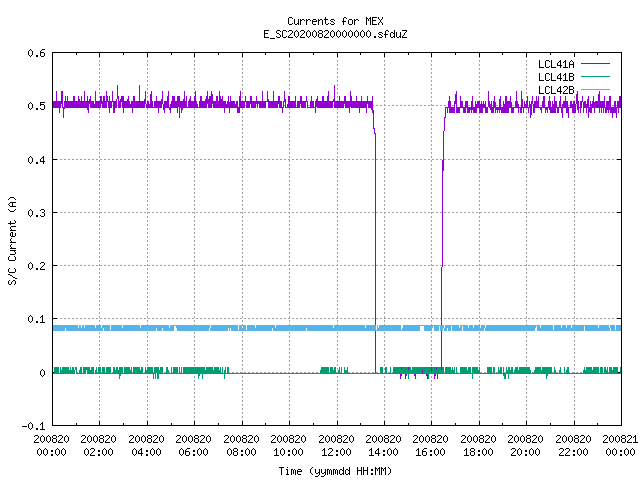This screenshot has height=480, width=640.
Task: Click the green LCL41B legend line sample
Action: 595,76
